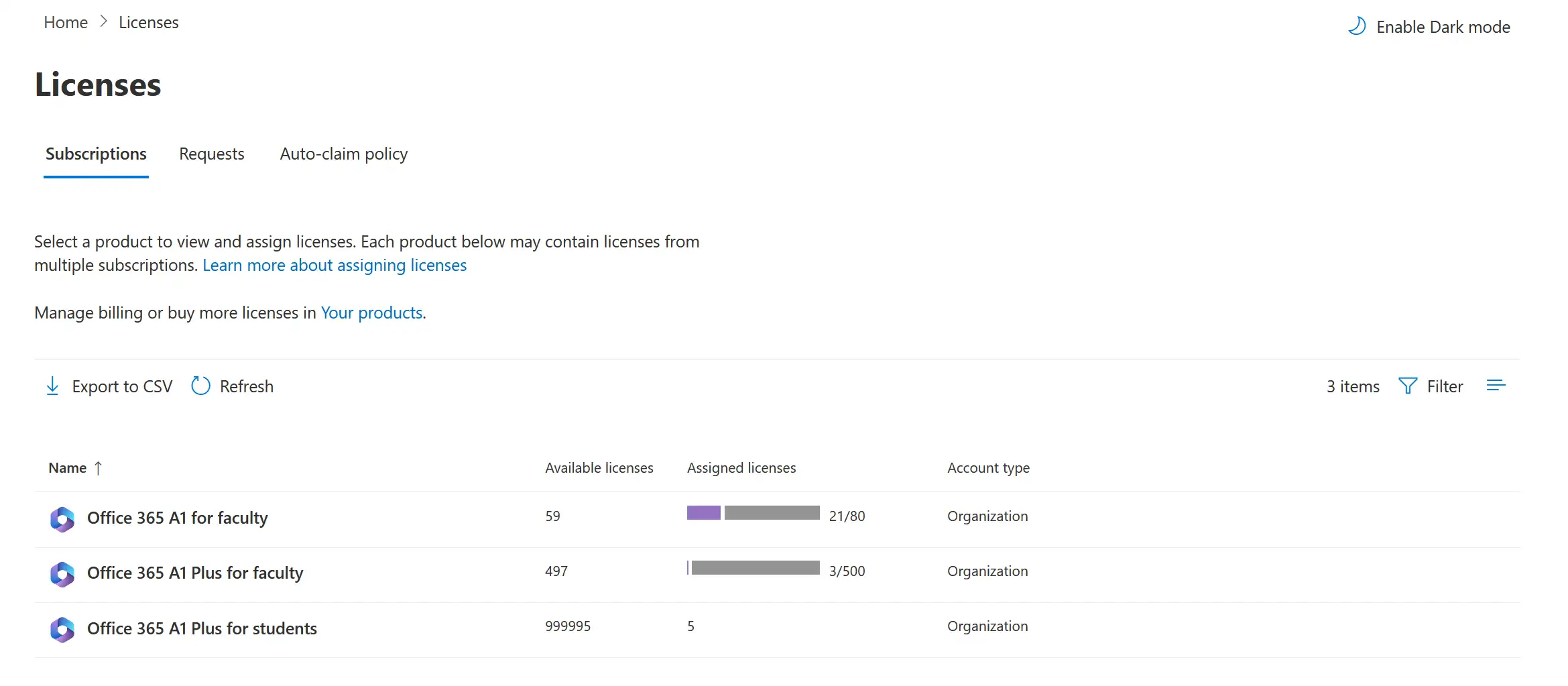Click the moon icon for Dark mode
The width and height of the screenshot is (1568, 686).
[1357, 26]
